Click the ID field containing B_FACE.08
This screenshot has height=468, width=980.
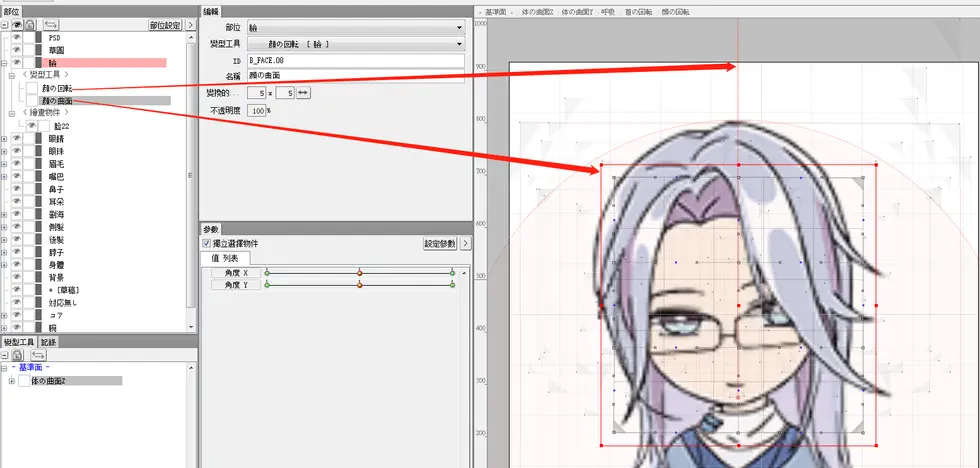tap(356, 61)
